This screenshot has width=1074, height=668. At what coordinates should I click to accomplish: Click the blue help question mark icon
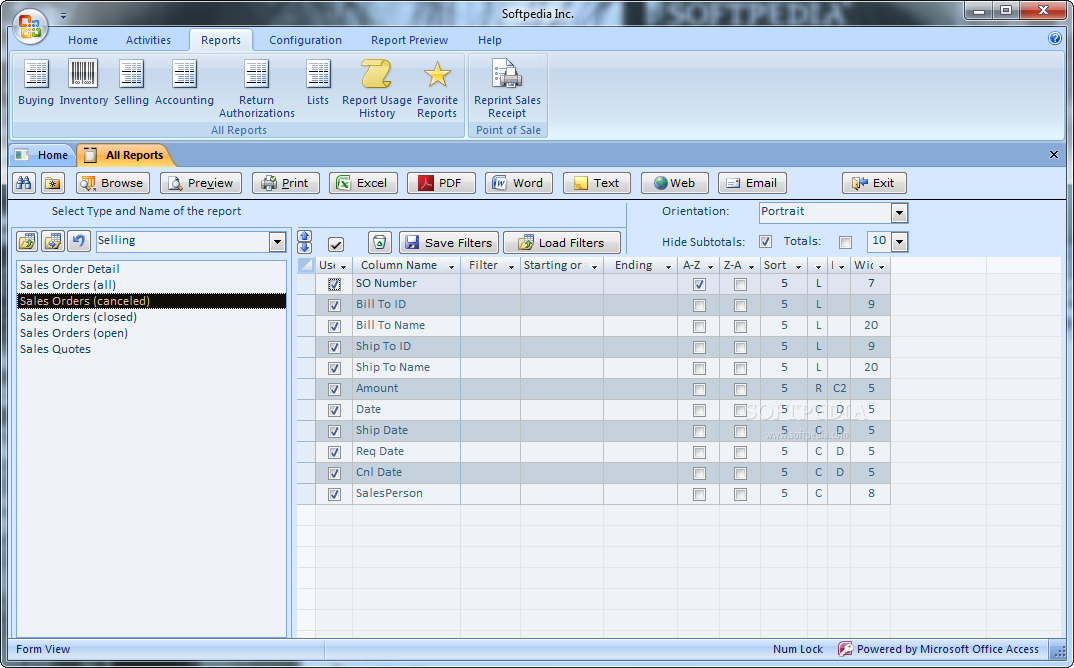pyautogui.click(x=1055, y=38)
